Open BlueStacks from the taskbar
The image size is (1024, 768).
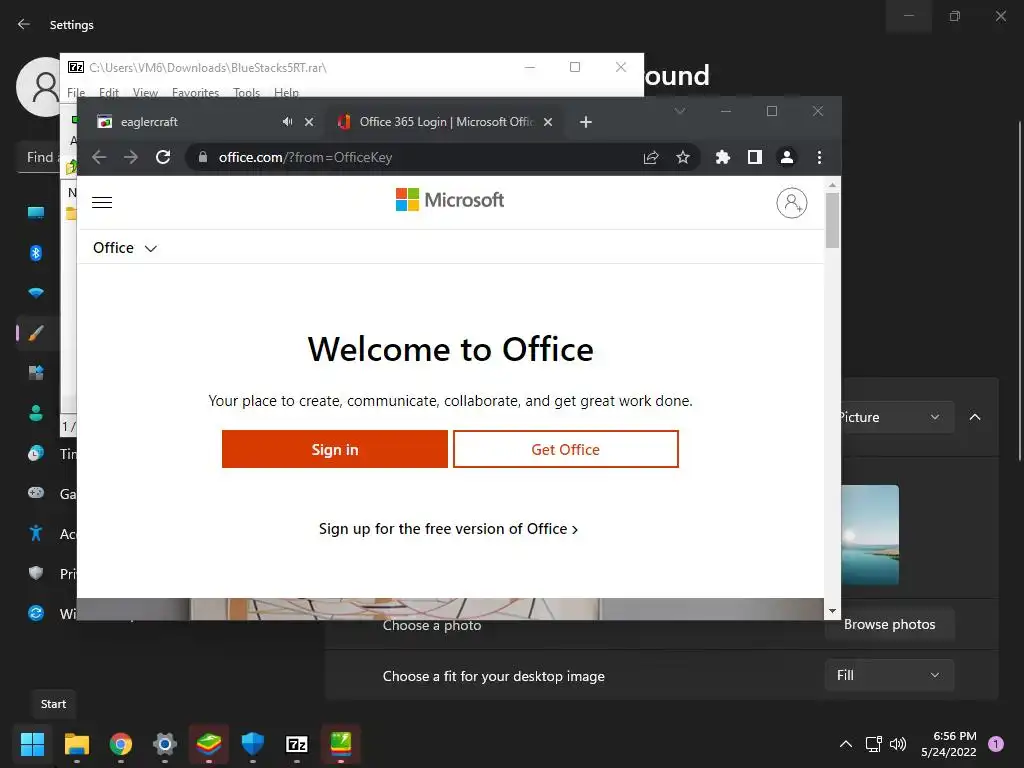(209, 744)
